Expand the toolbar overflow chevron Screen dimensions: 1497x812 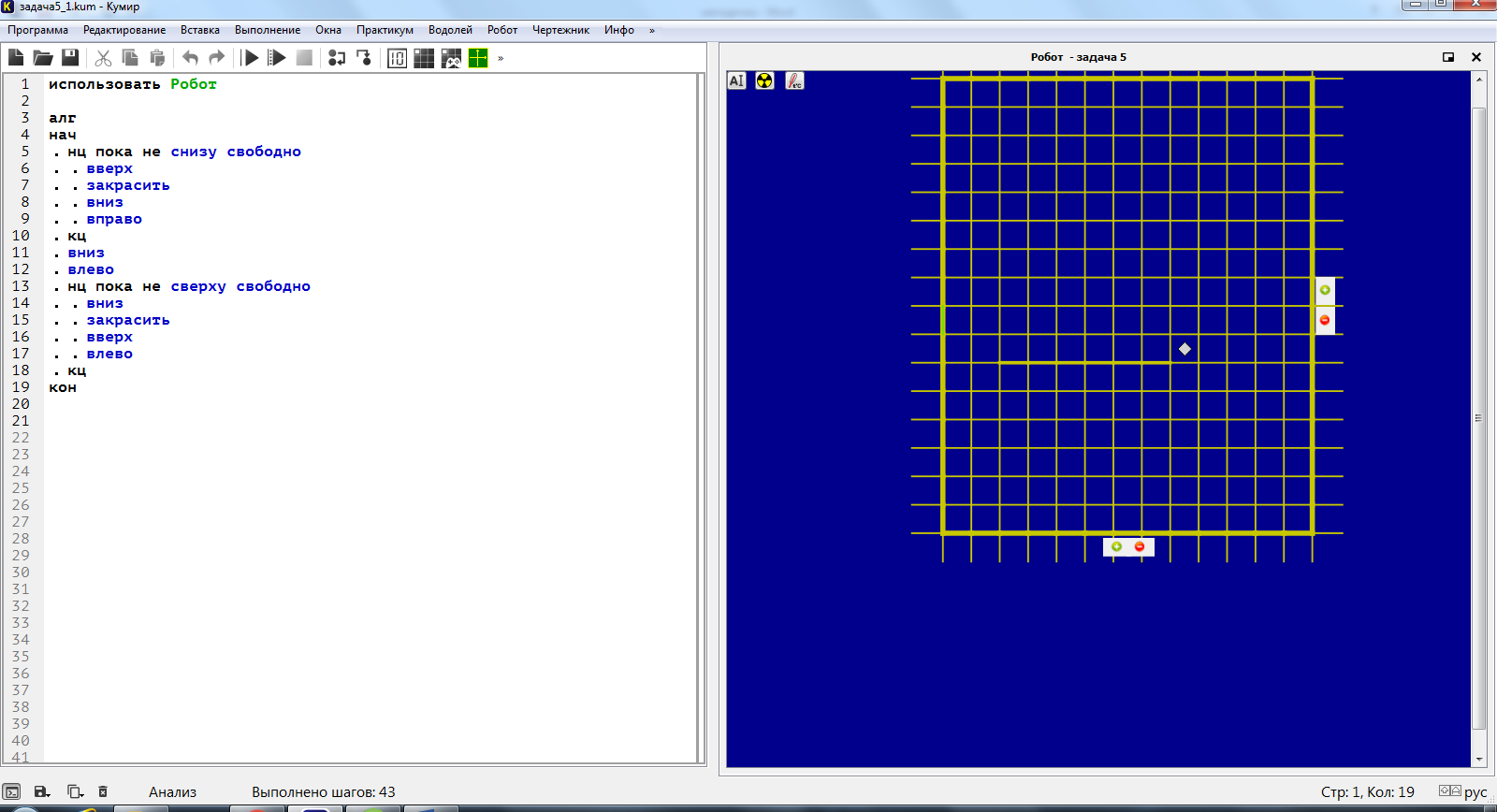pos(501,58)
